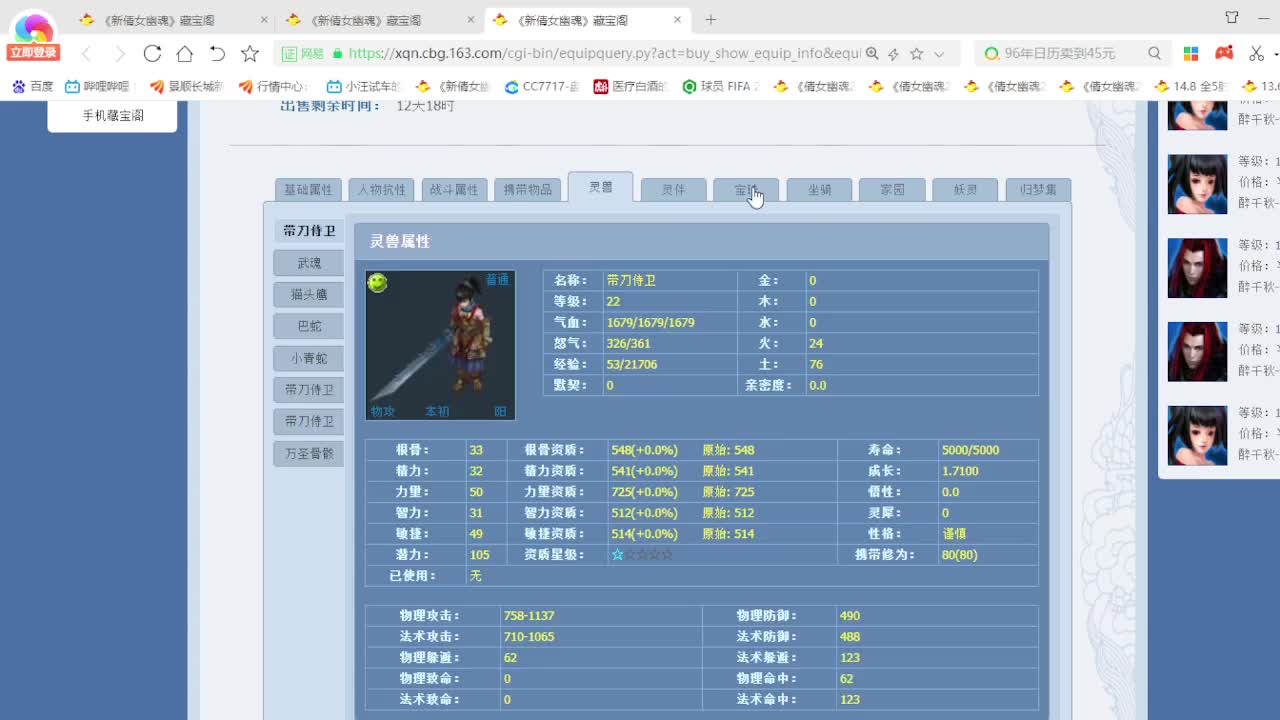This screenshot has width=1280, height=720.
Task: Refresh the current page
Action: [x=152, y=54]
